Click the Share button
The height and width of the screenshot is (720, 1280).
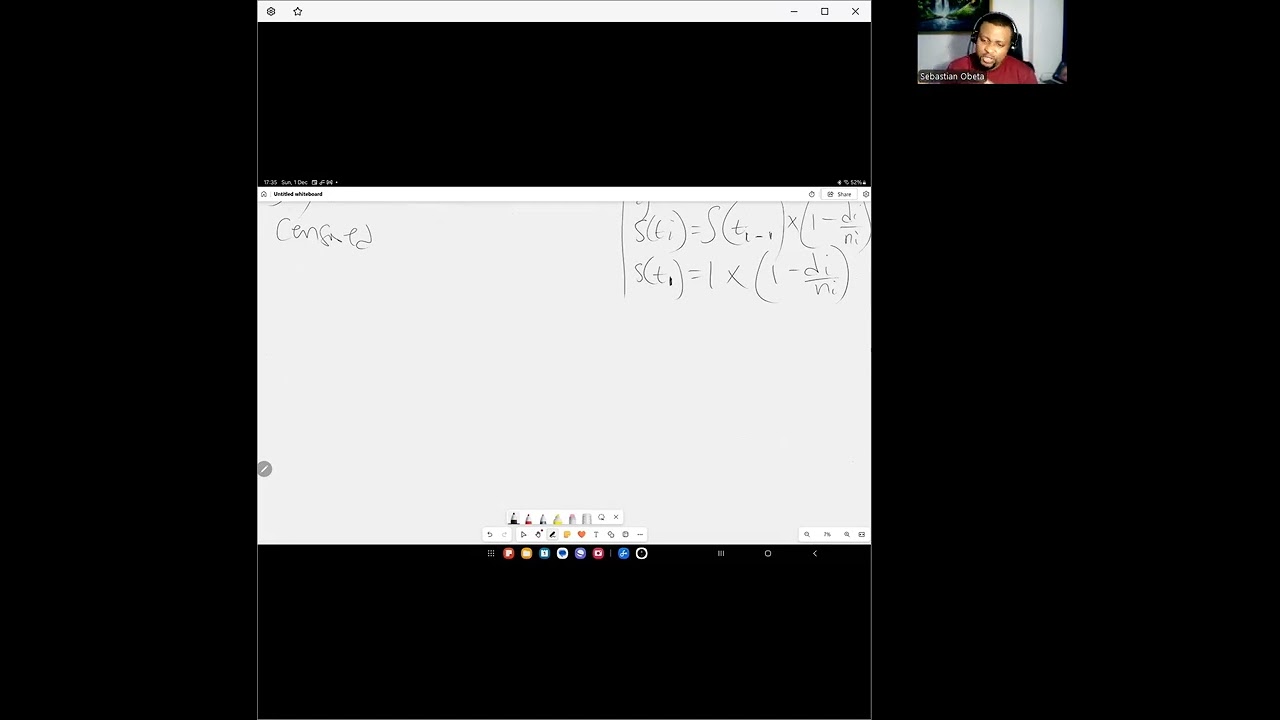pyautogui.click(x=840, y=194)
